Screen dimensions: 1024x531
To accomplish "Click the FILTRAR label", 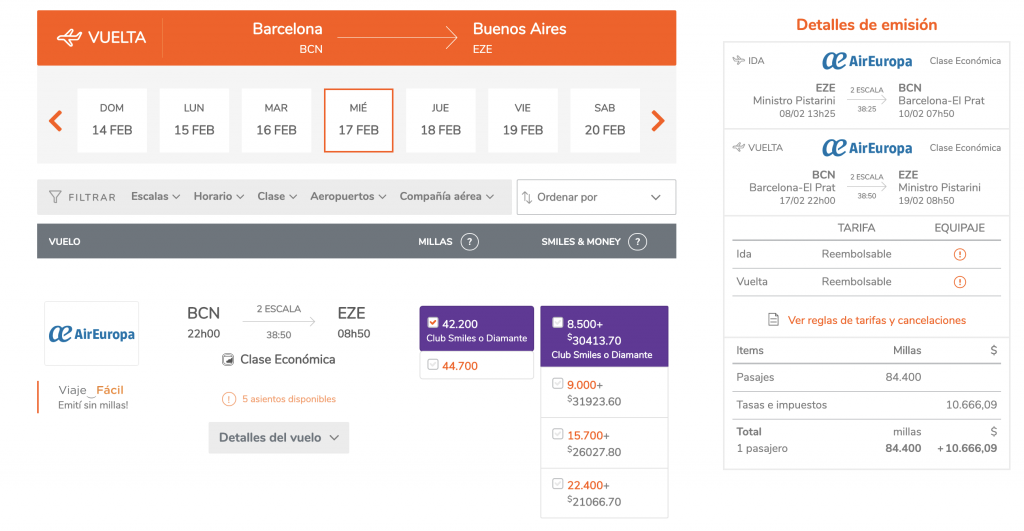I will tap(92, 197).
